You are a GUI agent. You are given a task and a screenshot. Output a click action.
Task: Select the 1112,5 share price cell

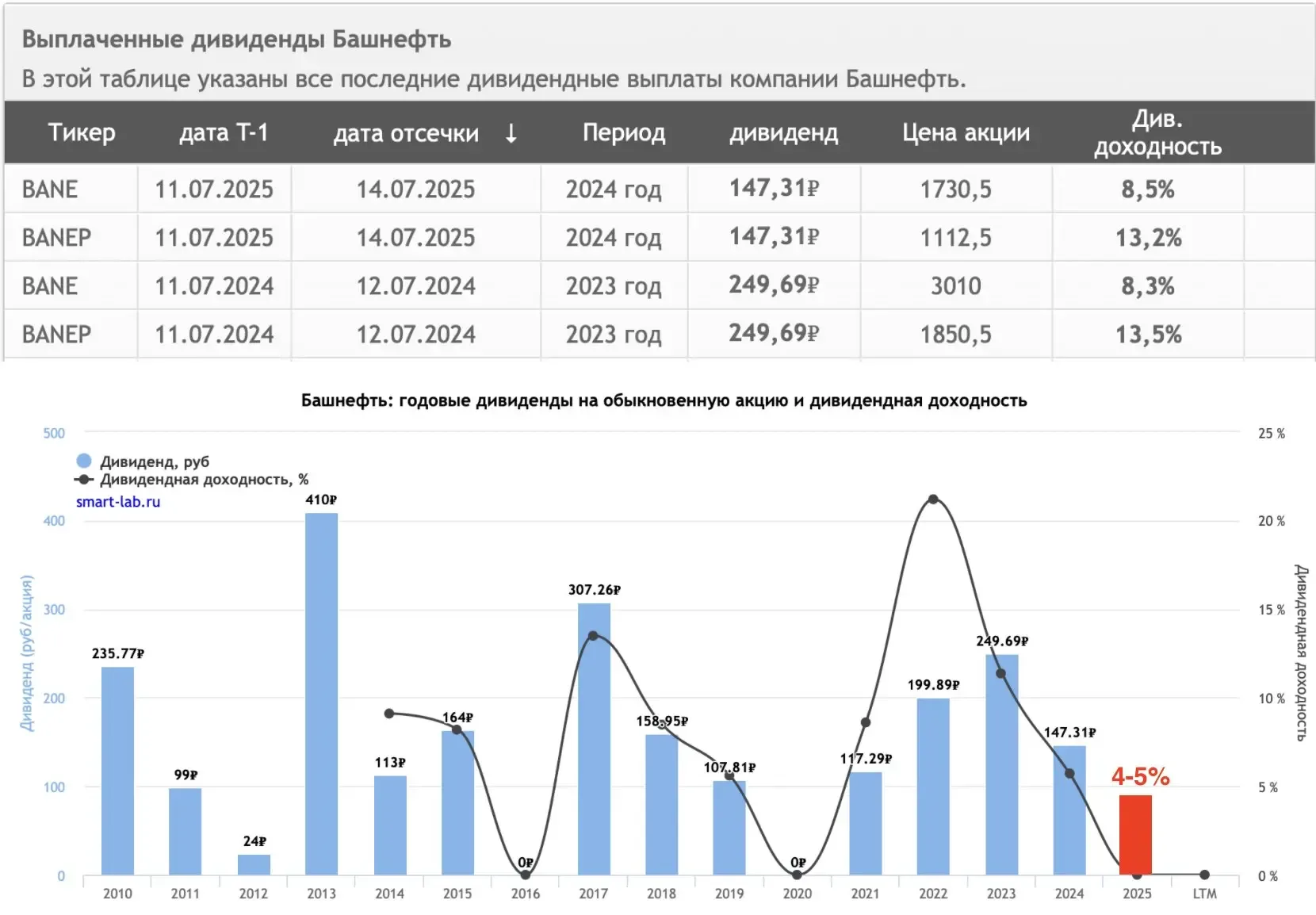(955, 238)
